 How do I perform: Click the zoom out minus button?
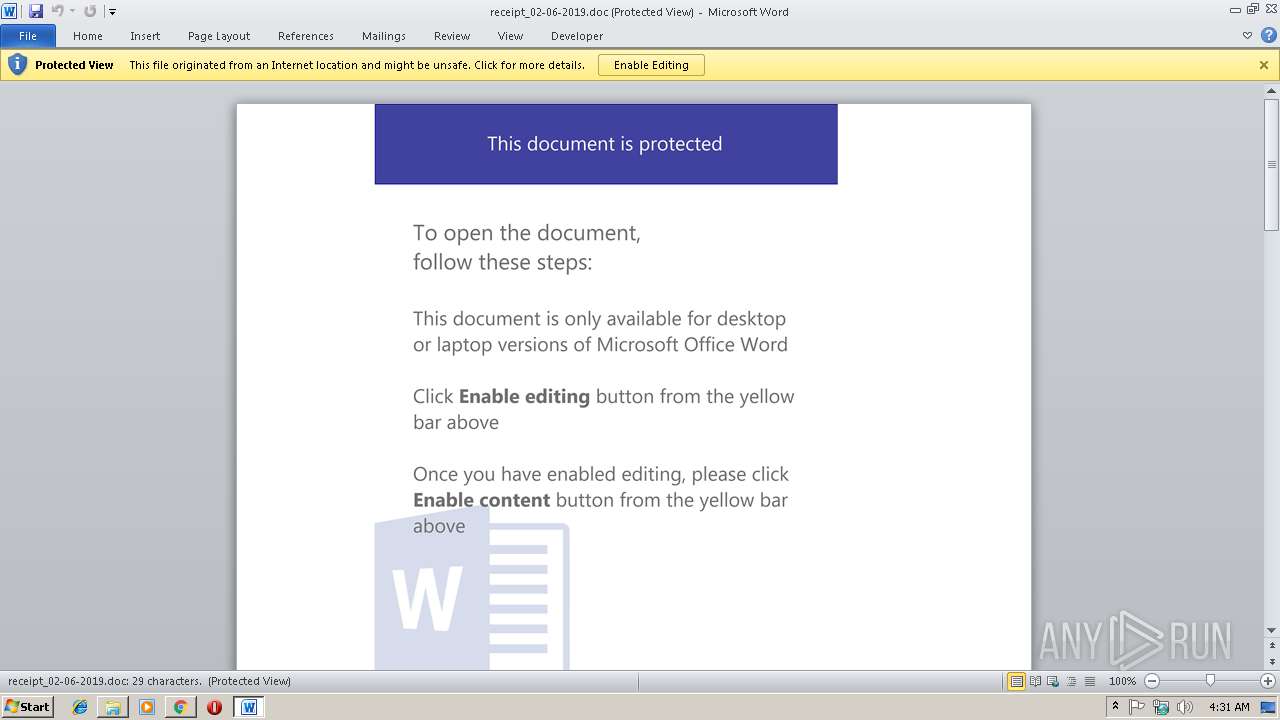(x=1152, y=681)
